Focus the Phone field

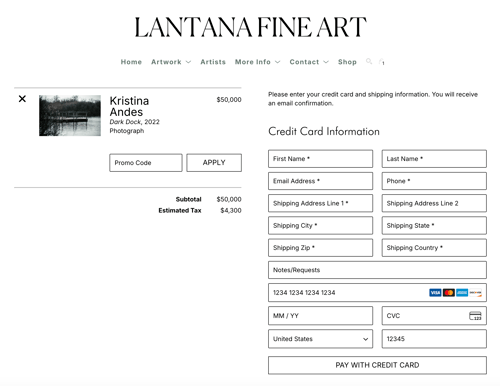(434, 181)
